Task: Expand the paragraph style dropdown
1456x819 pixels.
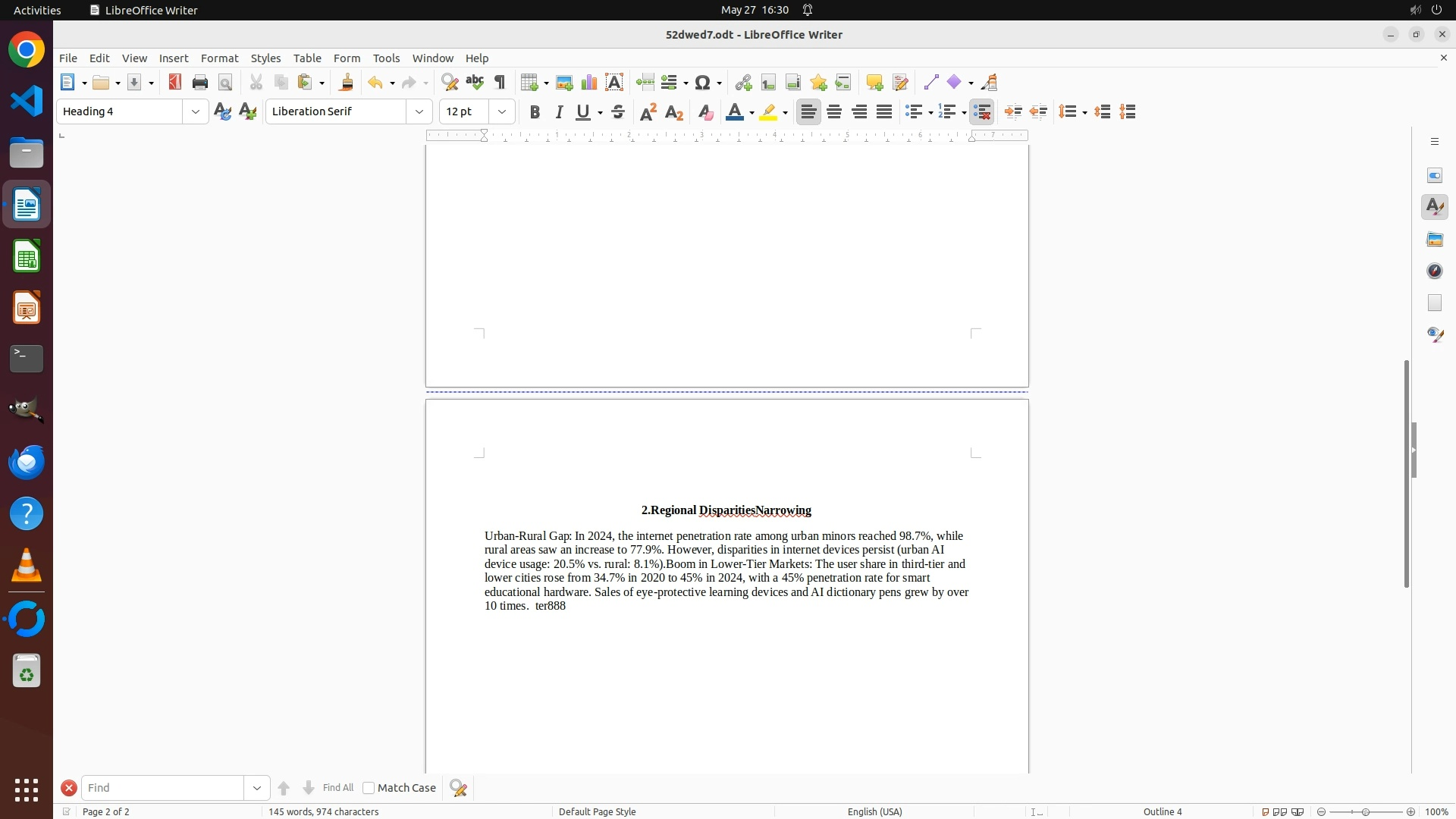Action: pyautogui.click(x=196, y=112)
